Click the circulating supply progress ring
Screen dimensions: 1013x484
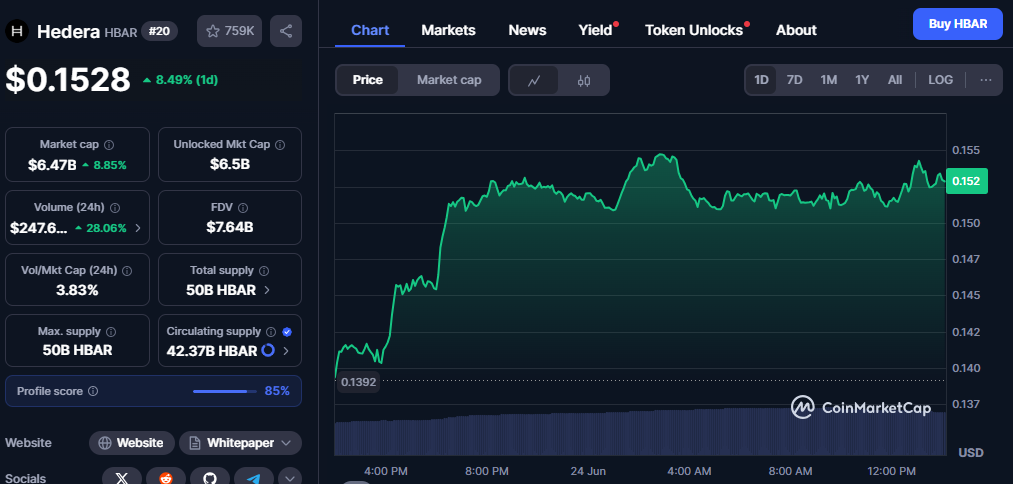point(267,350)
